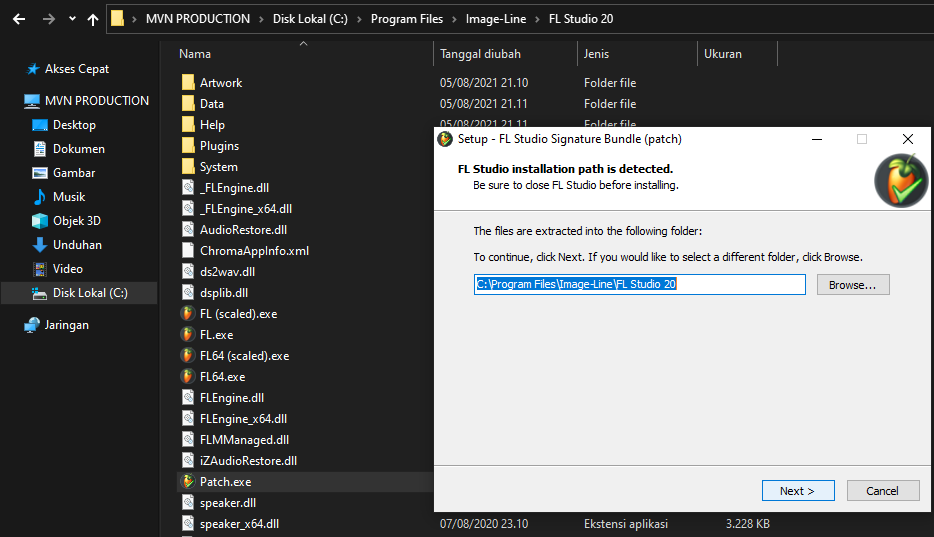Click the Back arrow in File Explorer
Viewport: 934px width, 537px height.
pos(19,19)
